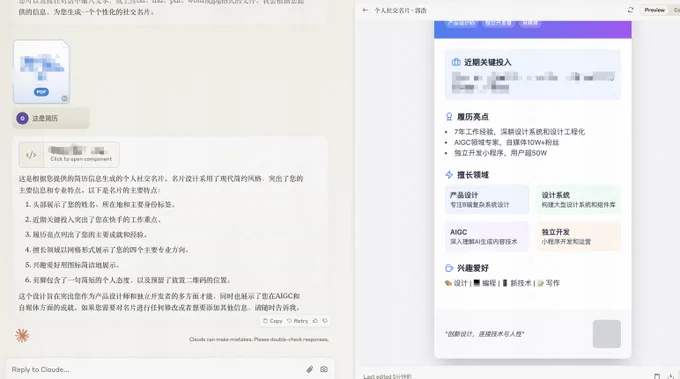The height and width of the screenshot is (379, 680).
Task: Select the 独立开发 skill card
Action: pos(579,236)
